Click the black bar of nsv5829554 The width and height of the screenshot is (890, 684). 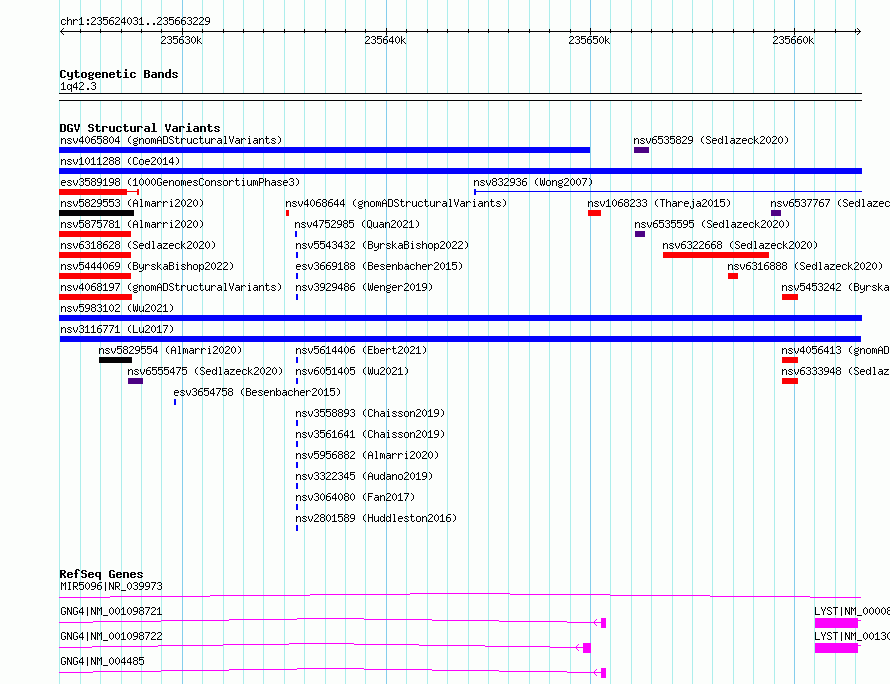115,360
